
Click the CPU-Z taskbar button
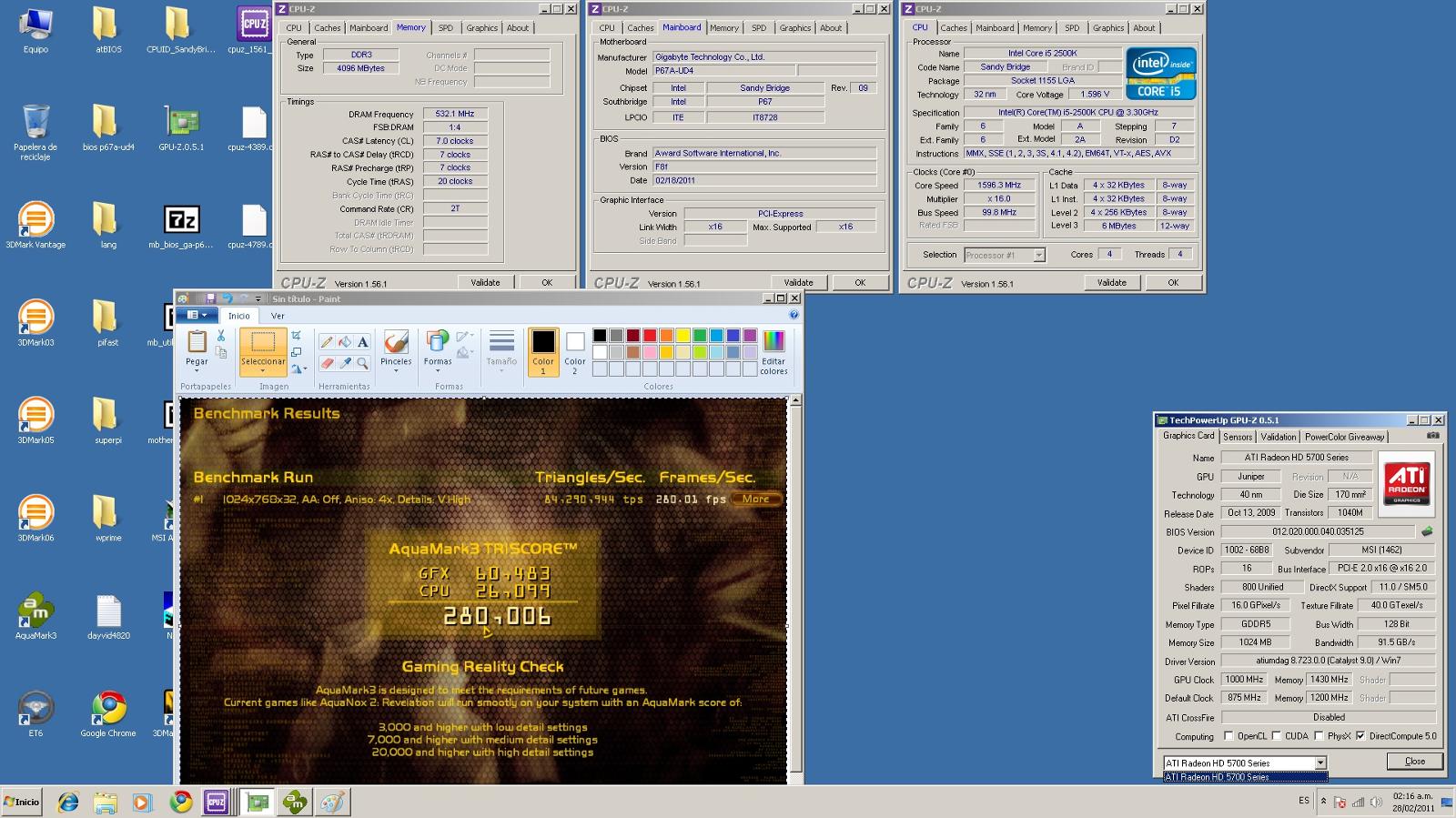pos(217,802)
